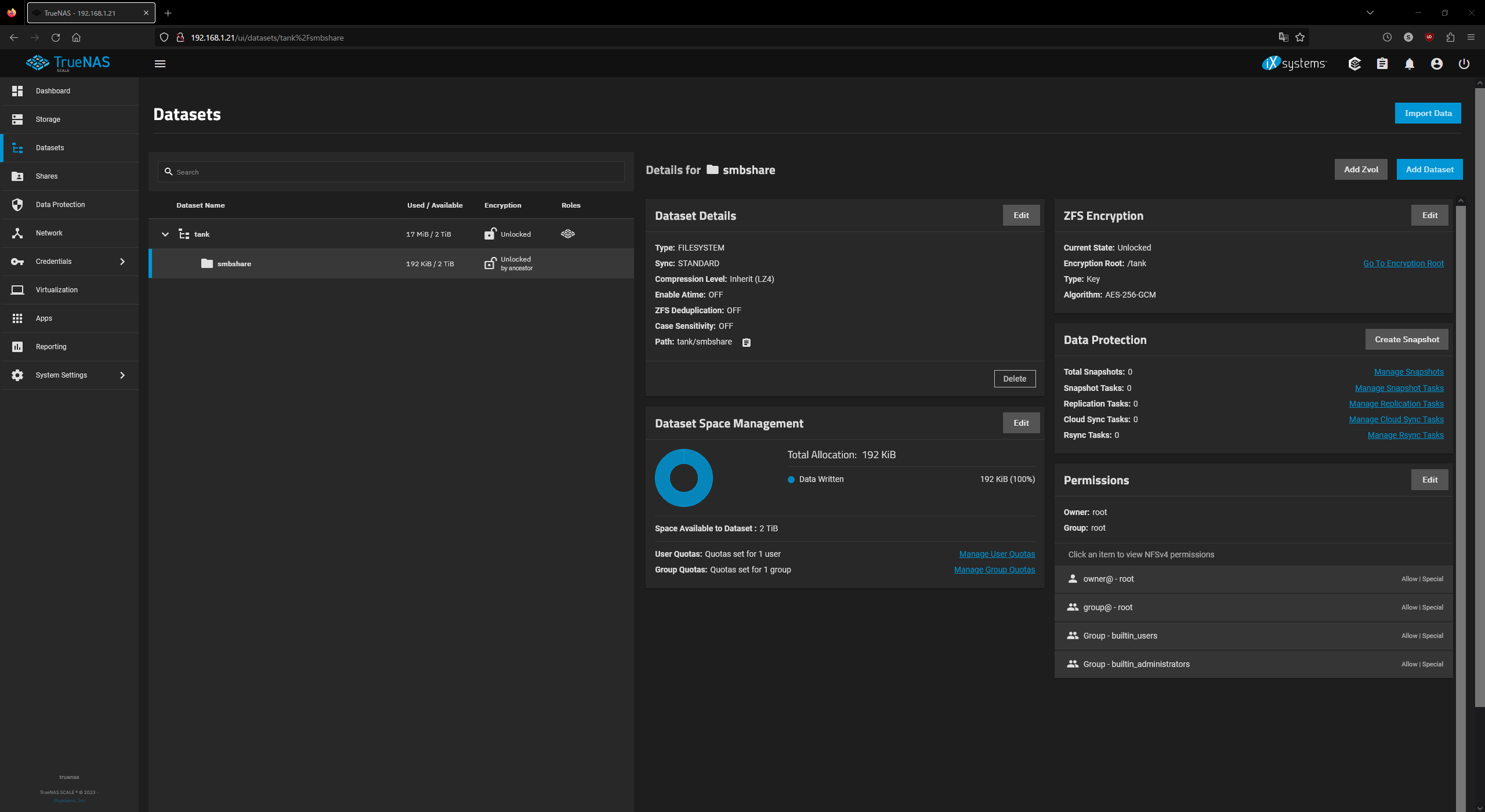Open the Storage sidebar menu
The width and height of the screenshot is (1485, 812).
[x=48, y=119]
